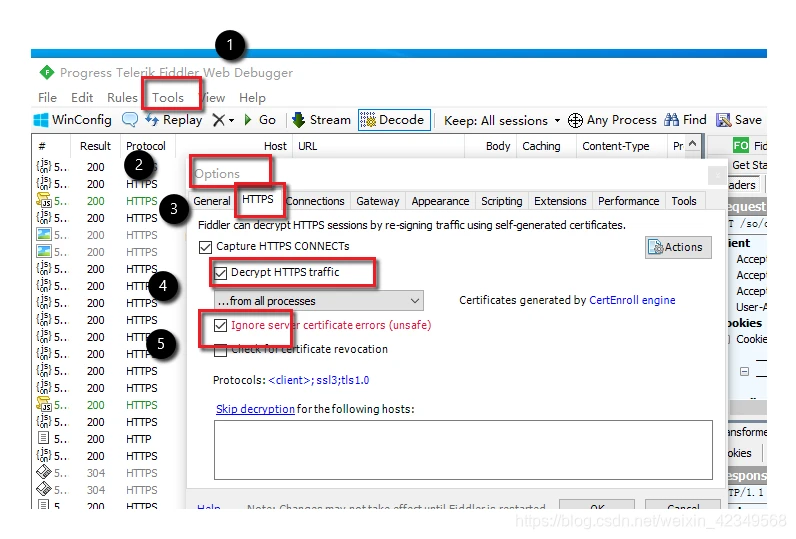
Task: Switch to the Performance options tab
Action: point(628,201)
